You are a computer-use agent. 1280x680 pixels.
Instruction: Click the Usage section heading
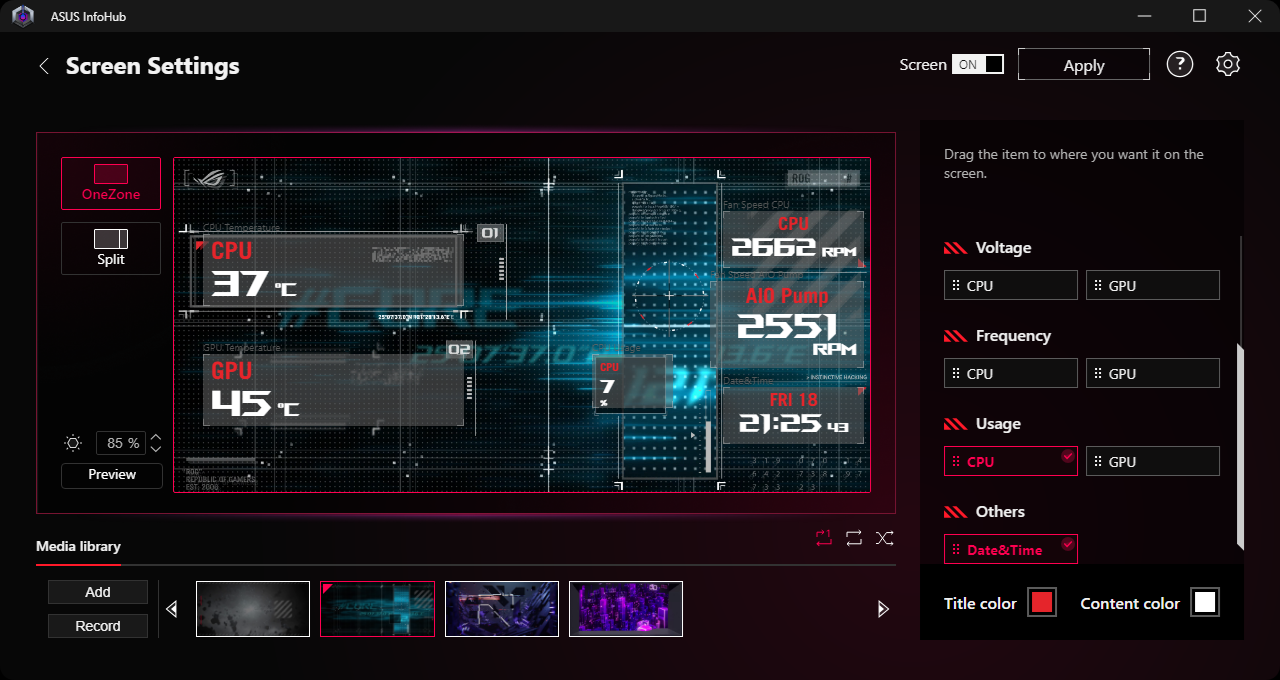point(998,424)
